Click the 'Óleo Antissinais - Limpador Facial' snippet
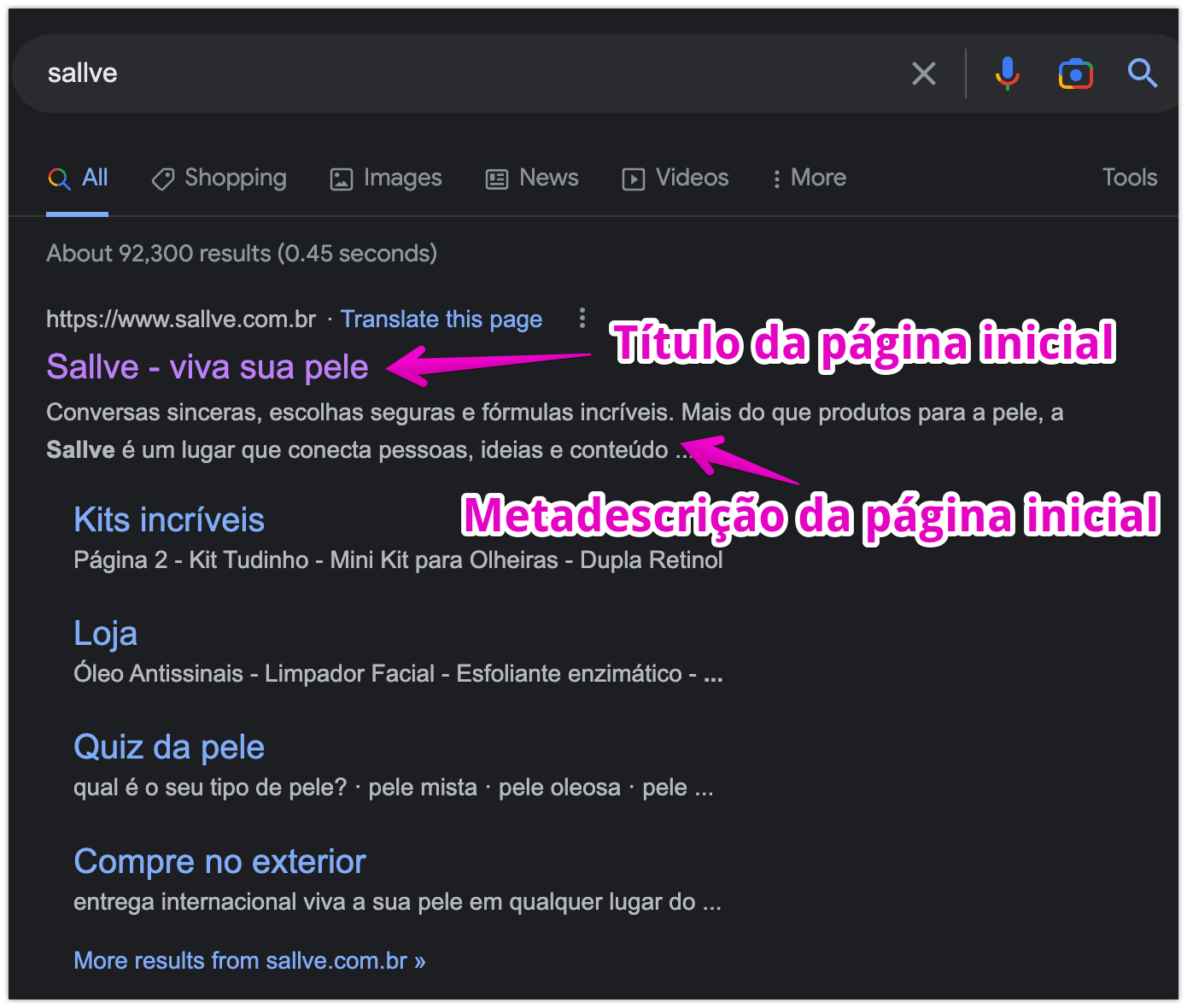Screen dimensions: 1187x1008 click(398, 673)
